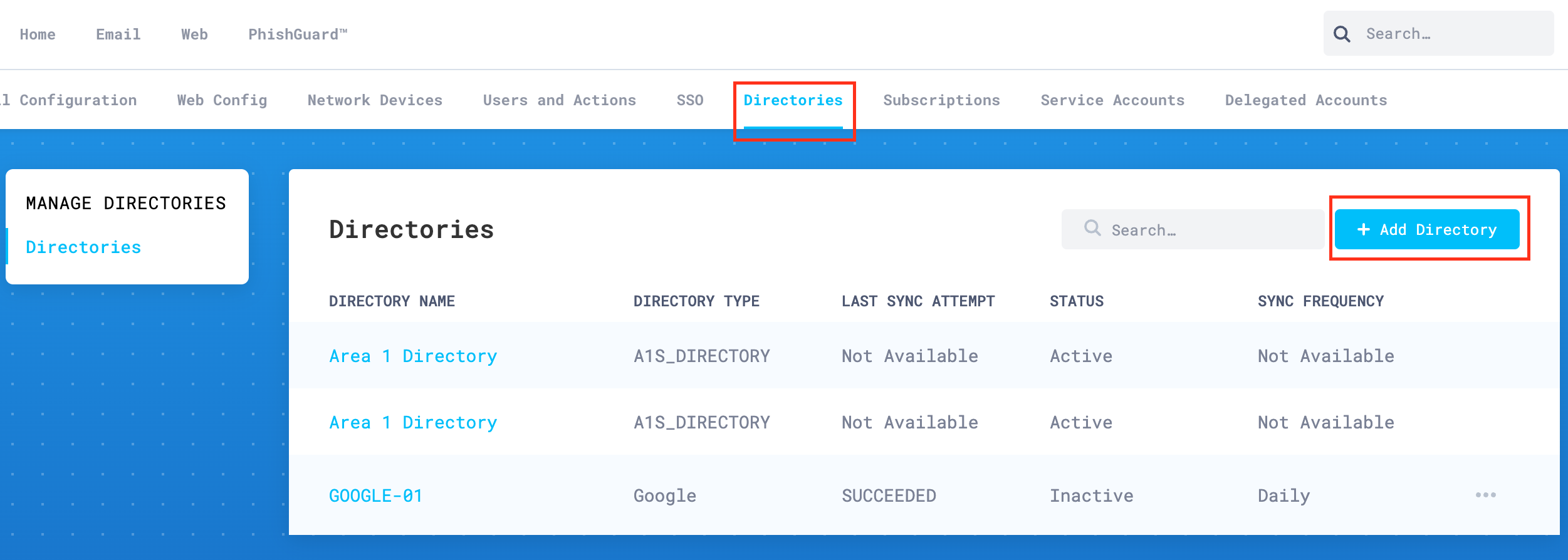Open the Subscriptions tab
Image resolution: width=1568 pixels, height=560 pixels.
pos(941,100)
